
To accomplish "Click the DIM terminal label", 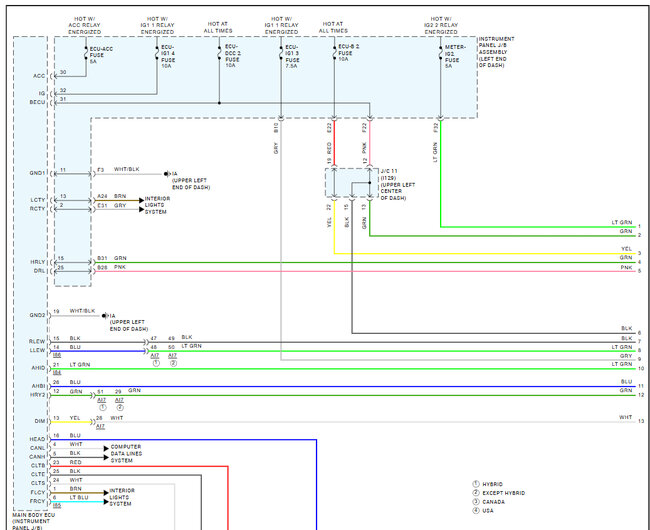I will [x=40, y=421].
